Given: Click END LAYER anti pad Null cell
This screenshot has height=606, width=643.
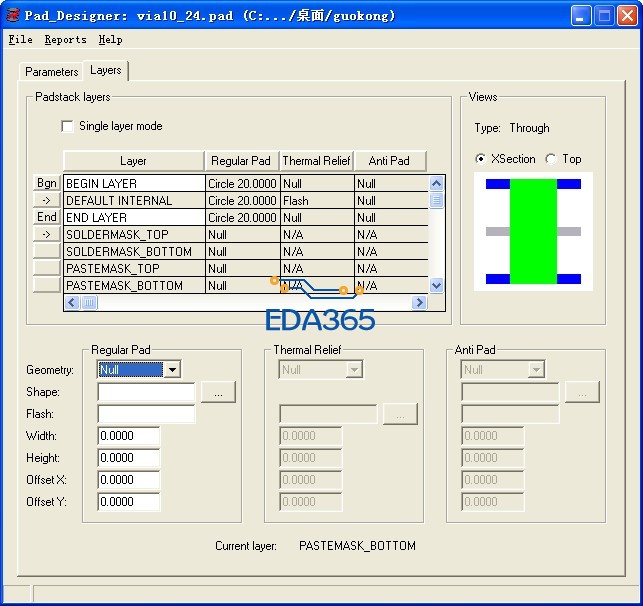Looking at the screenshot, I should click(x=391, y=217).
